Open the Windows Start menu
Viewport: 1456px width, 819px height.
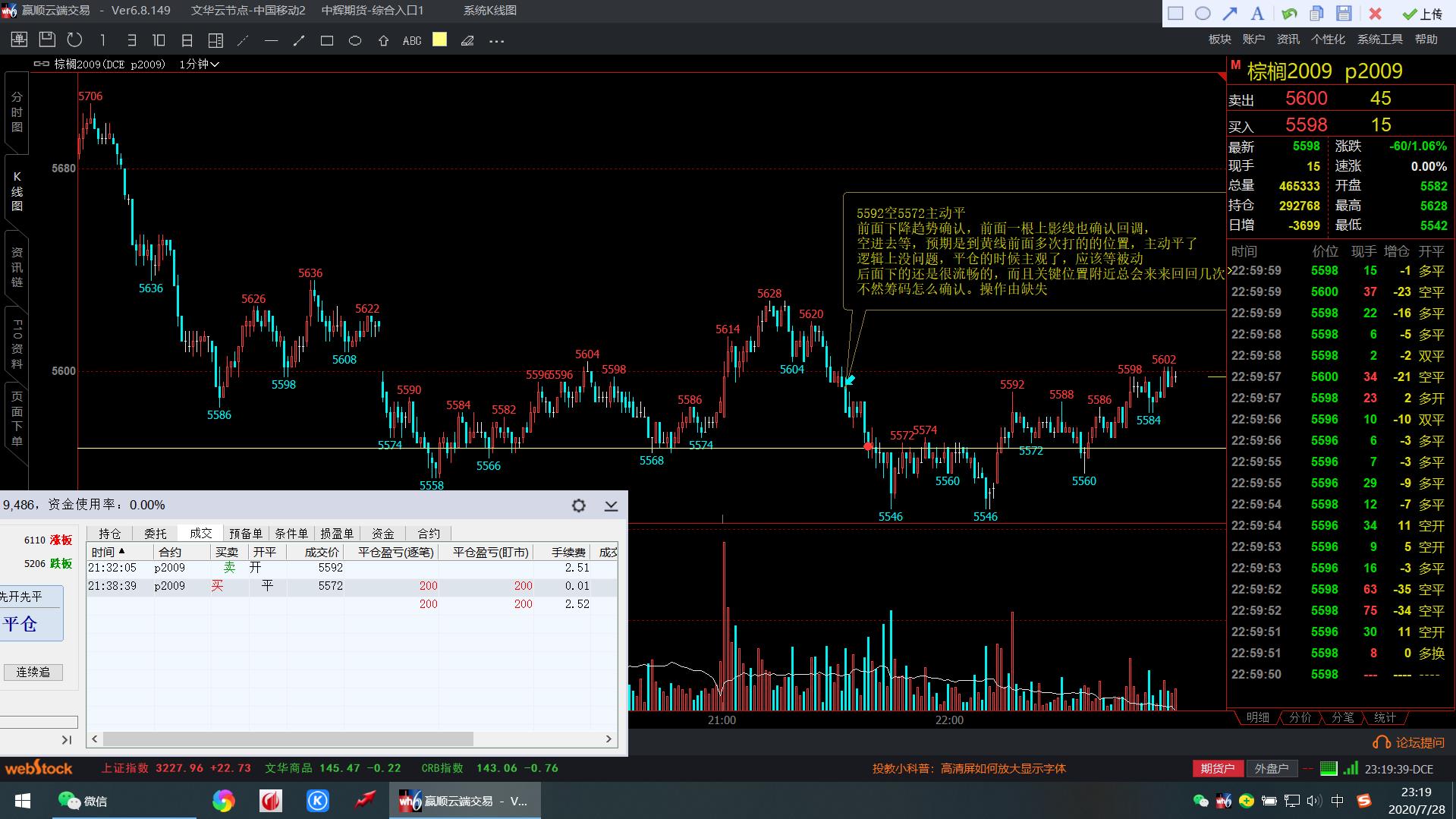(x=22, y=801)
